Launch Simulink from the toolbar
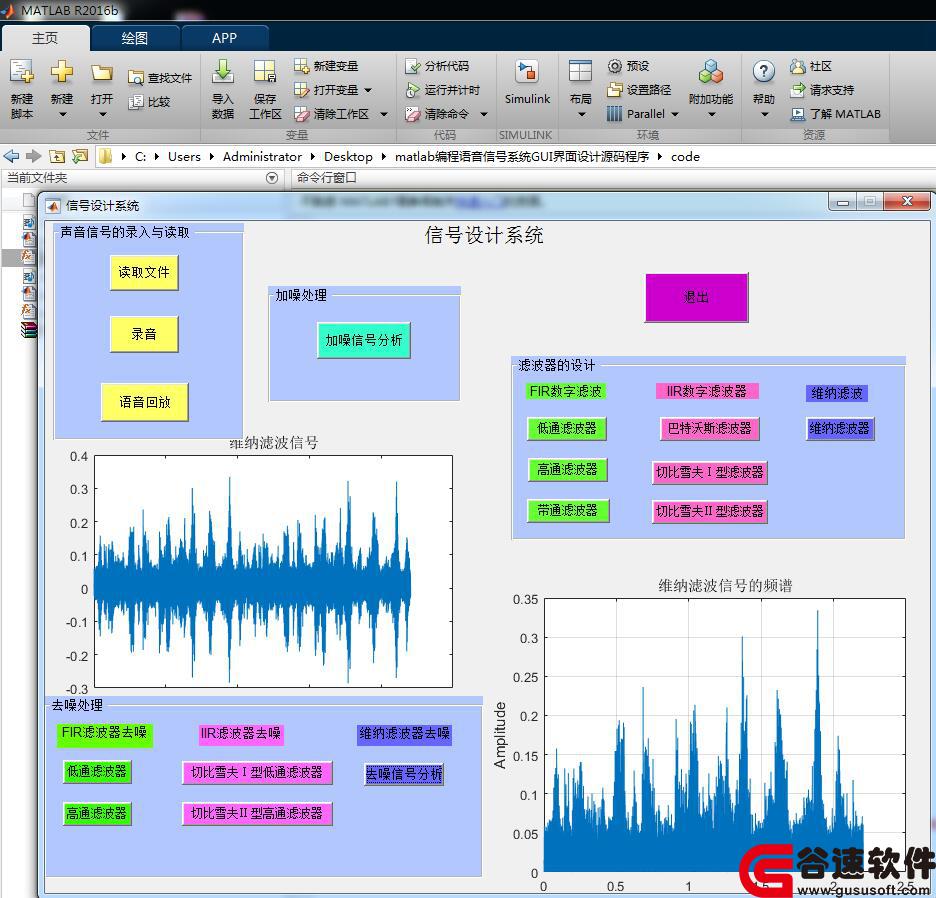Viewport: 936px width, 898px height. tap(527, 82)
